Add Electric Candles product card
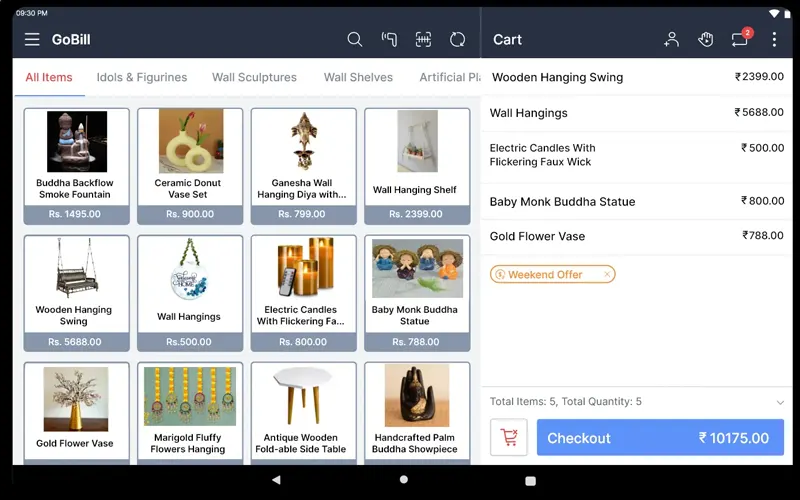The height and width of the screenshot is (500, 800). point(304,293)
